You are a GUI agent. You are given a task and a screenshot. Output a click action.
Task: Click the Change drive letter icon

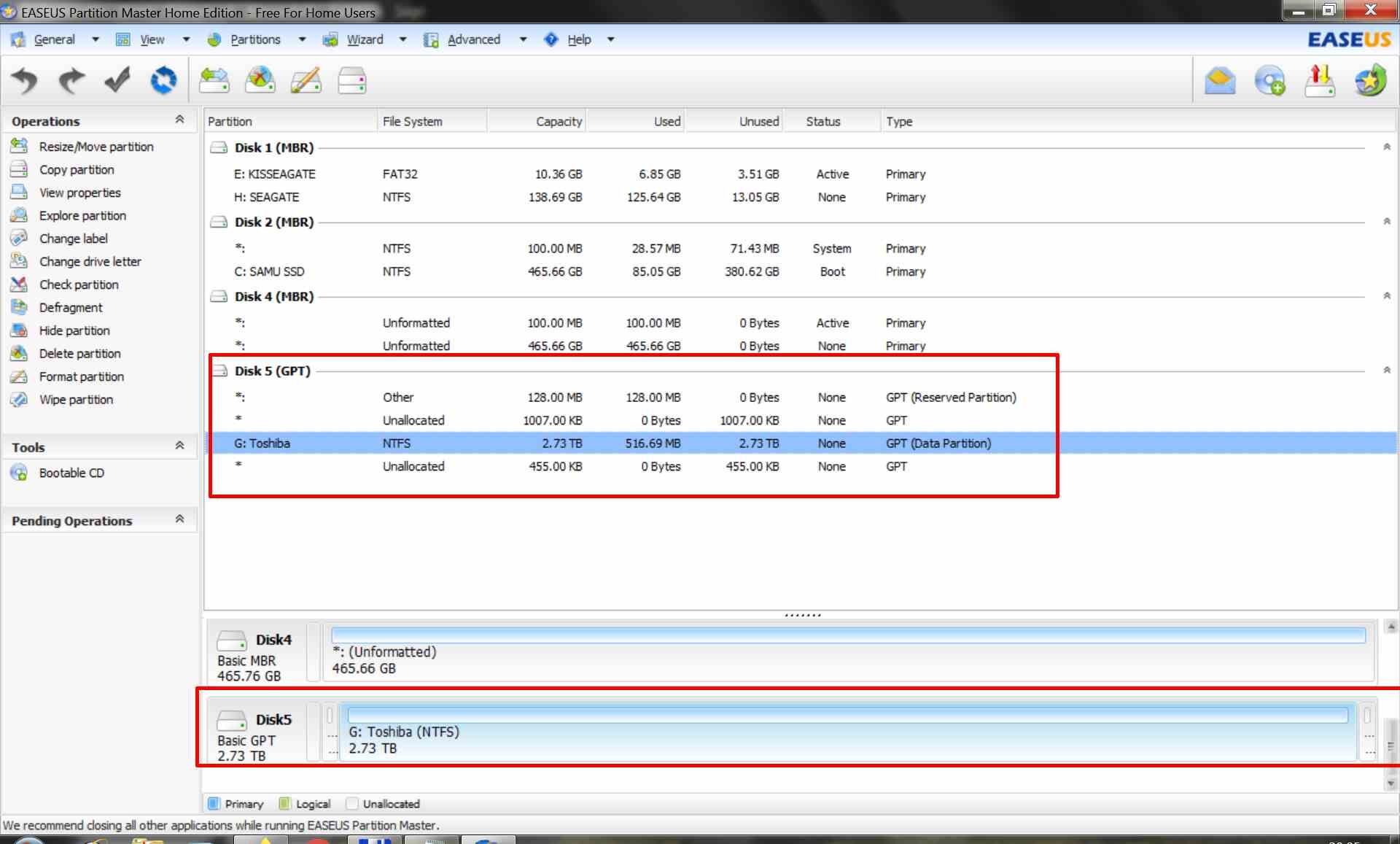[x=19, y=261]
